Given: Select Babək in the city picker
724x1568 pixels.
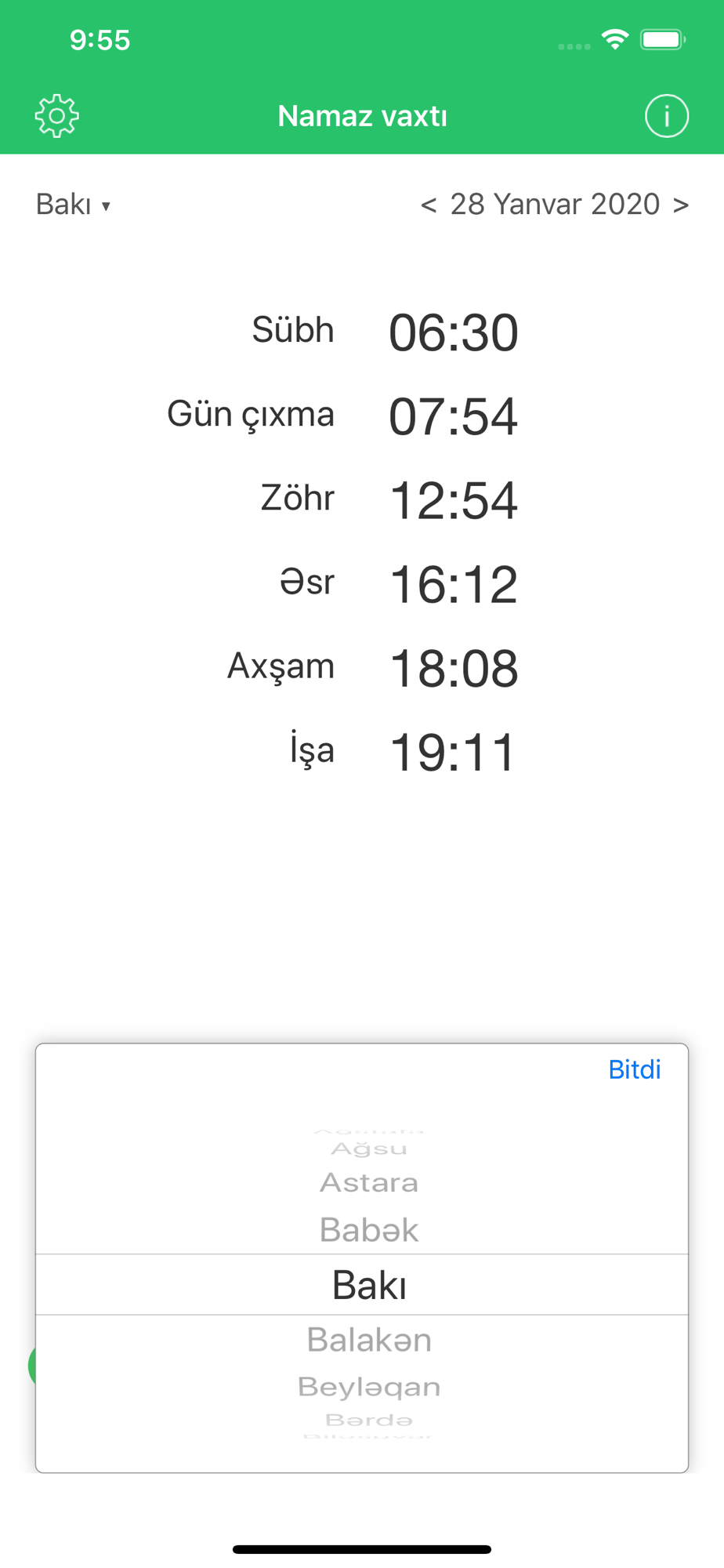Looking at the screenshot, I should (x=369, y=1229).
